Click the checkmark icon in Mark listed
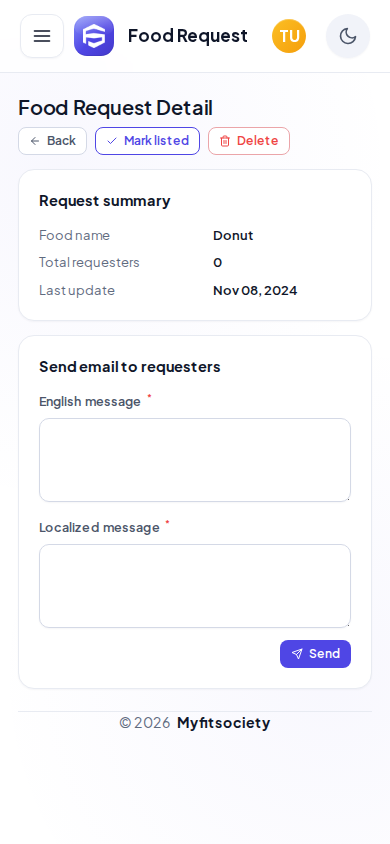390x844 pixels. tap(112, 141)
